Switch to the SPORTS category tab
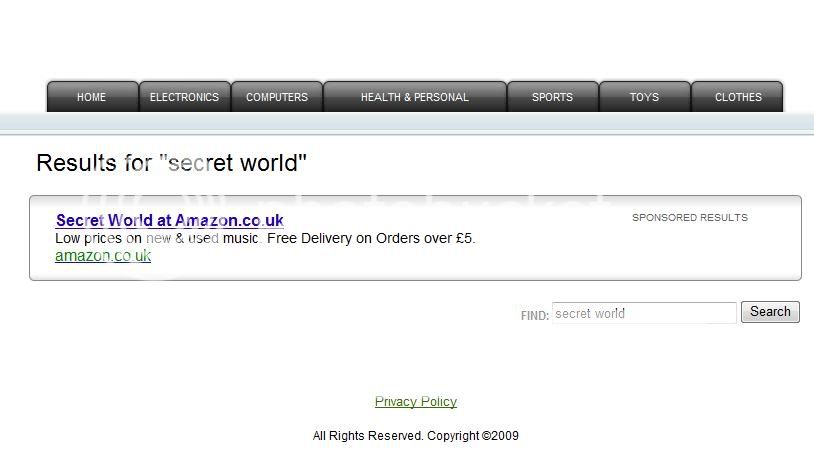This screenshot has height=471, width=814. tap(552, 97)
